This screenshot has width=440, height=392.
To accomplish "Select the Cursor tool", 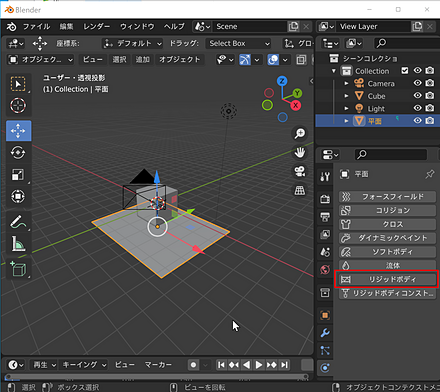I will (x=18, y=106).
